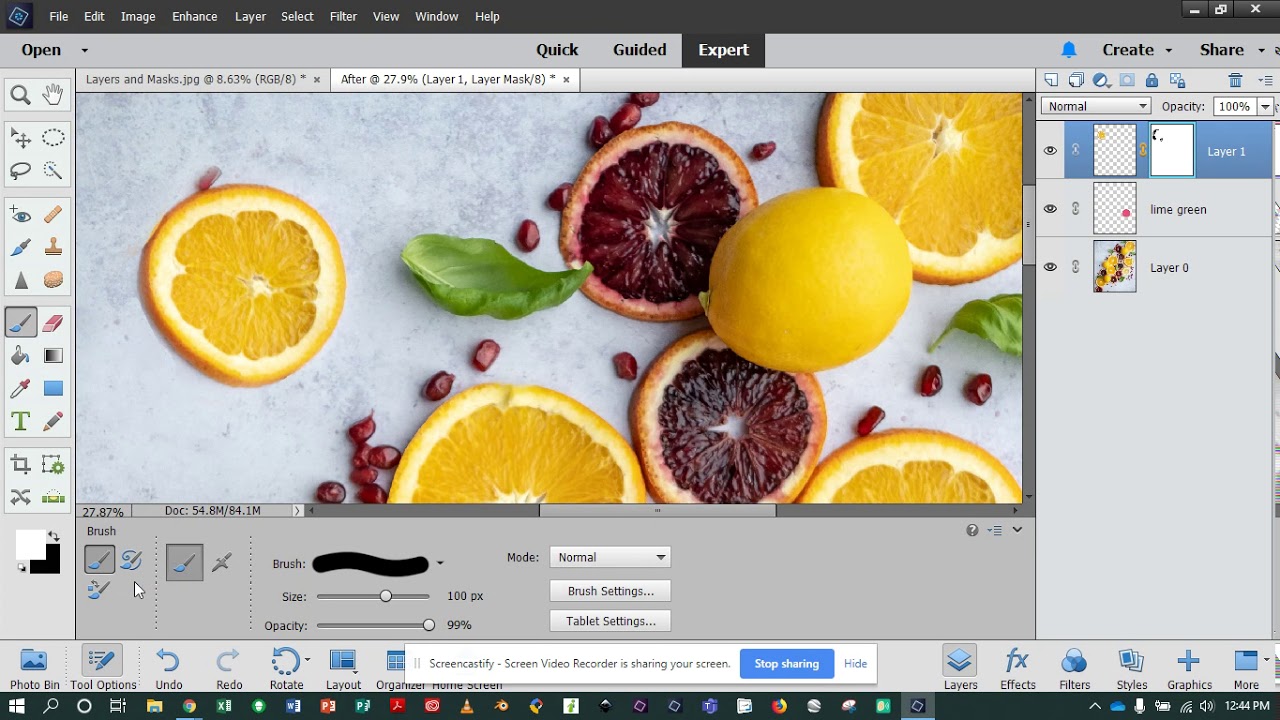Screen dimensions: 1280x720
Task: Select the Elliptical Marquee tool
Action: [53, 138]
